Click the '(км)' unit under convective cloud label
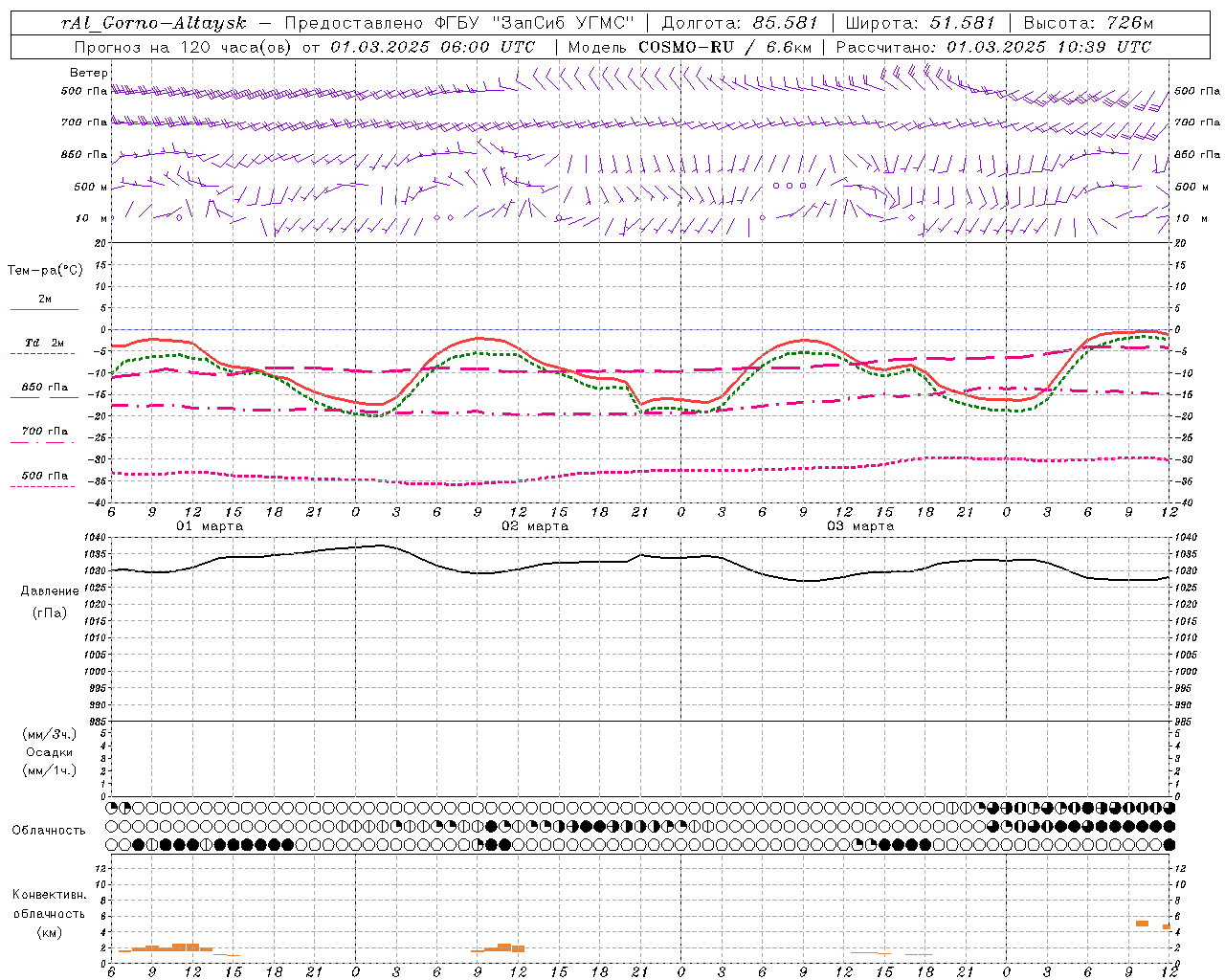 [x=49, y=932]
